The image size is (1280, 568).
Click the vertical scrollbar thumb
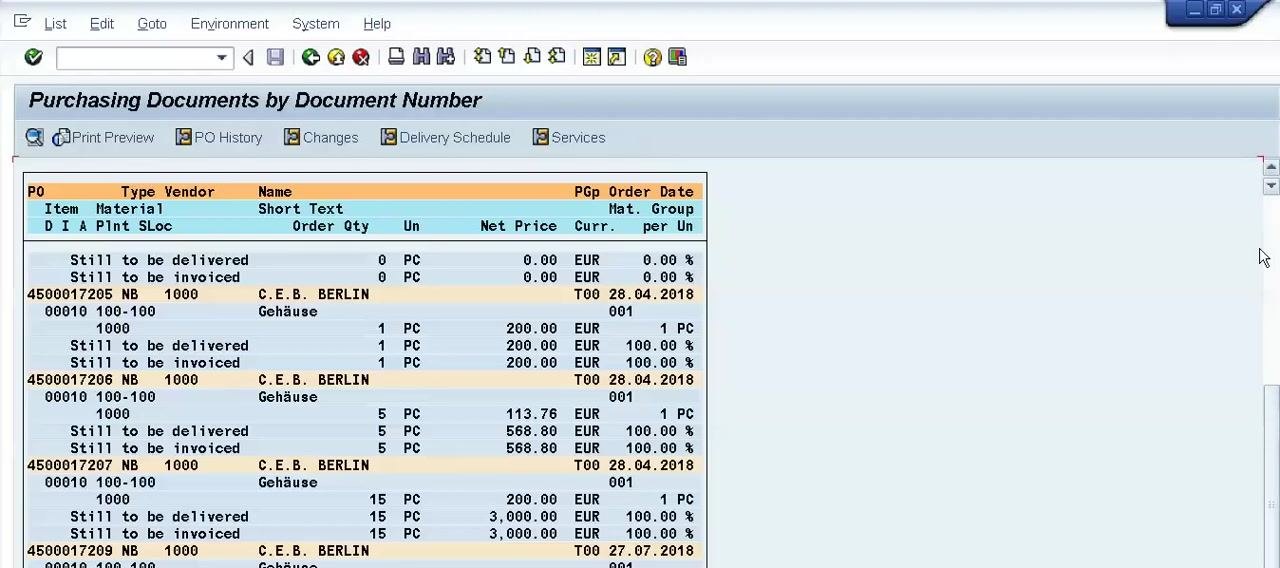point(1271,475)
